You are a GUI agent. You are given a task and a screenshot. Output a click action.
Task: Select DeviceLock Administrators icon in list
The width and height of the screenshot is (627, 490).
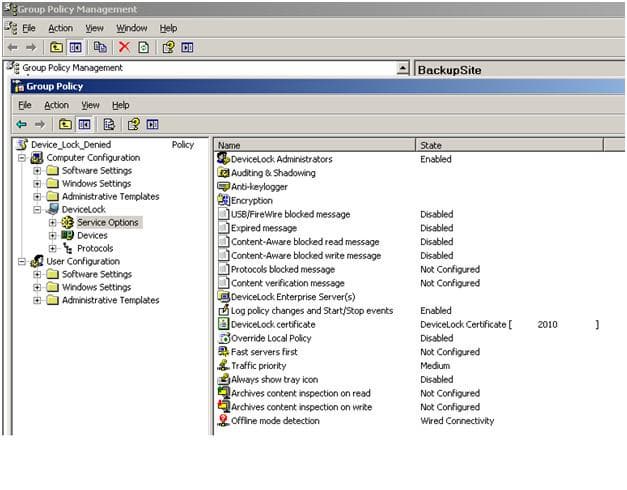223,158
